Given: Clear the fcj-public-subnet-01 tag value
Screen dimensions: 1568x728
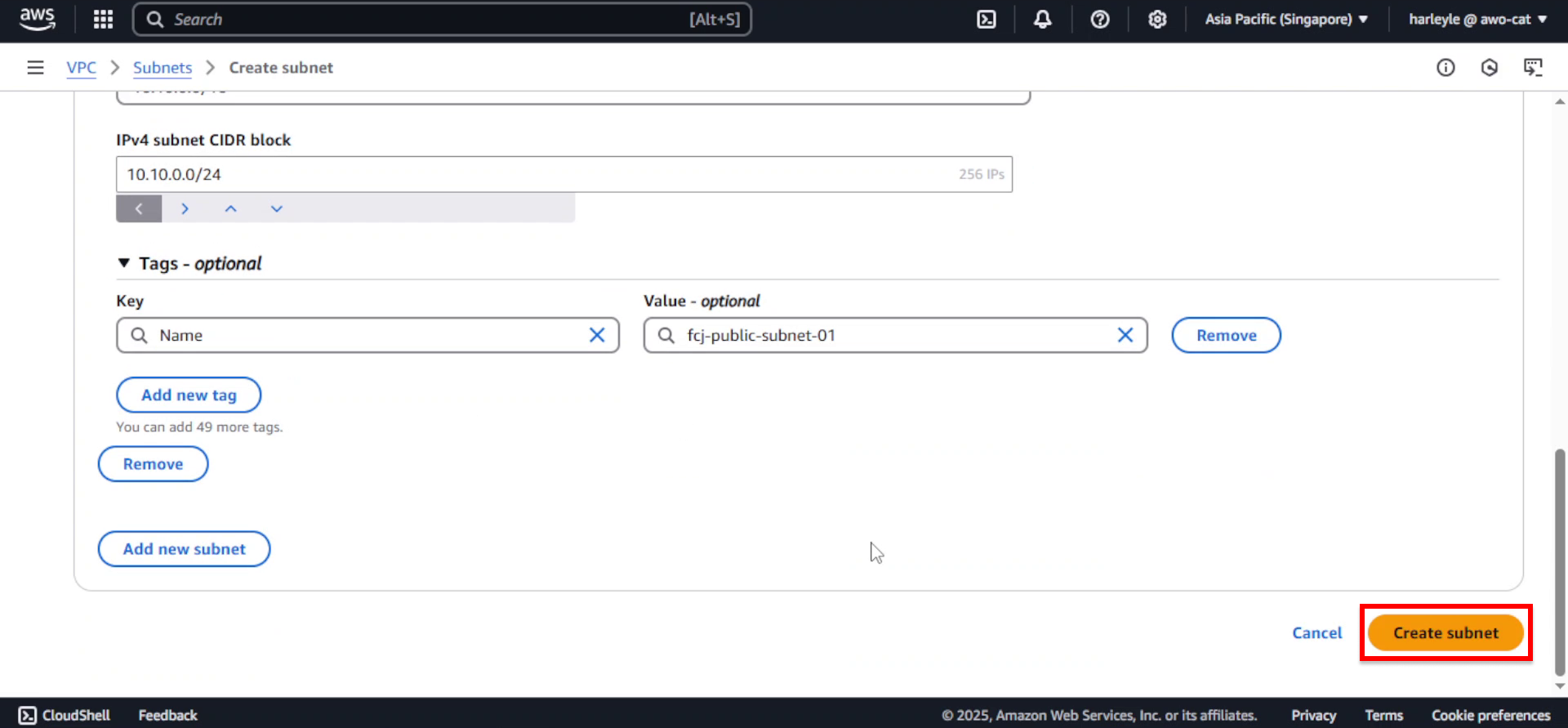Looking at the screenshot, I should click(1125, 335).
